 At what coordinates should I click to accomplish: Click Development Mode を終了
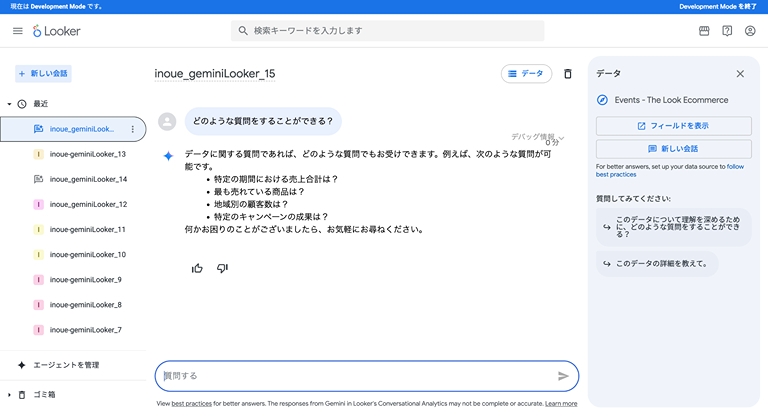(718, 6)
